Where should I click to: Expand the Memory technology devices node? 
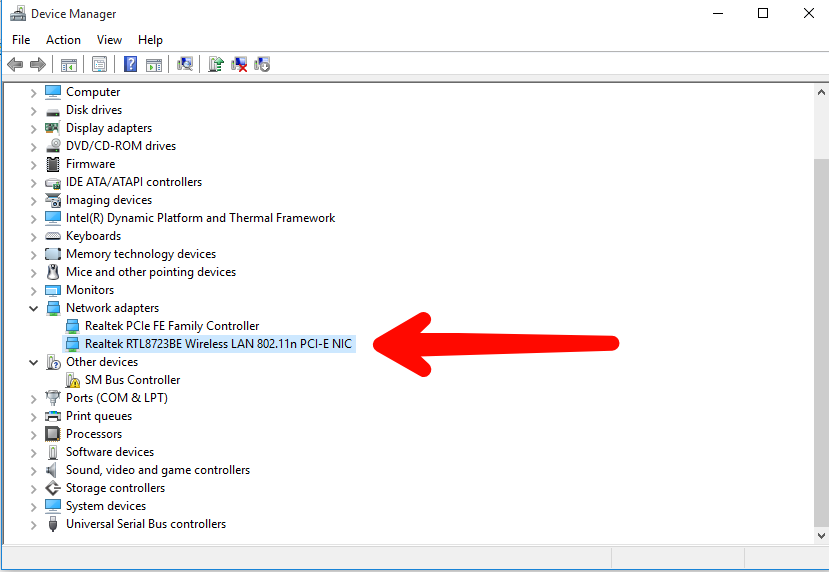tap(33, 254)
